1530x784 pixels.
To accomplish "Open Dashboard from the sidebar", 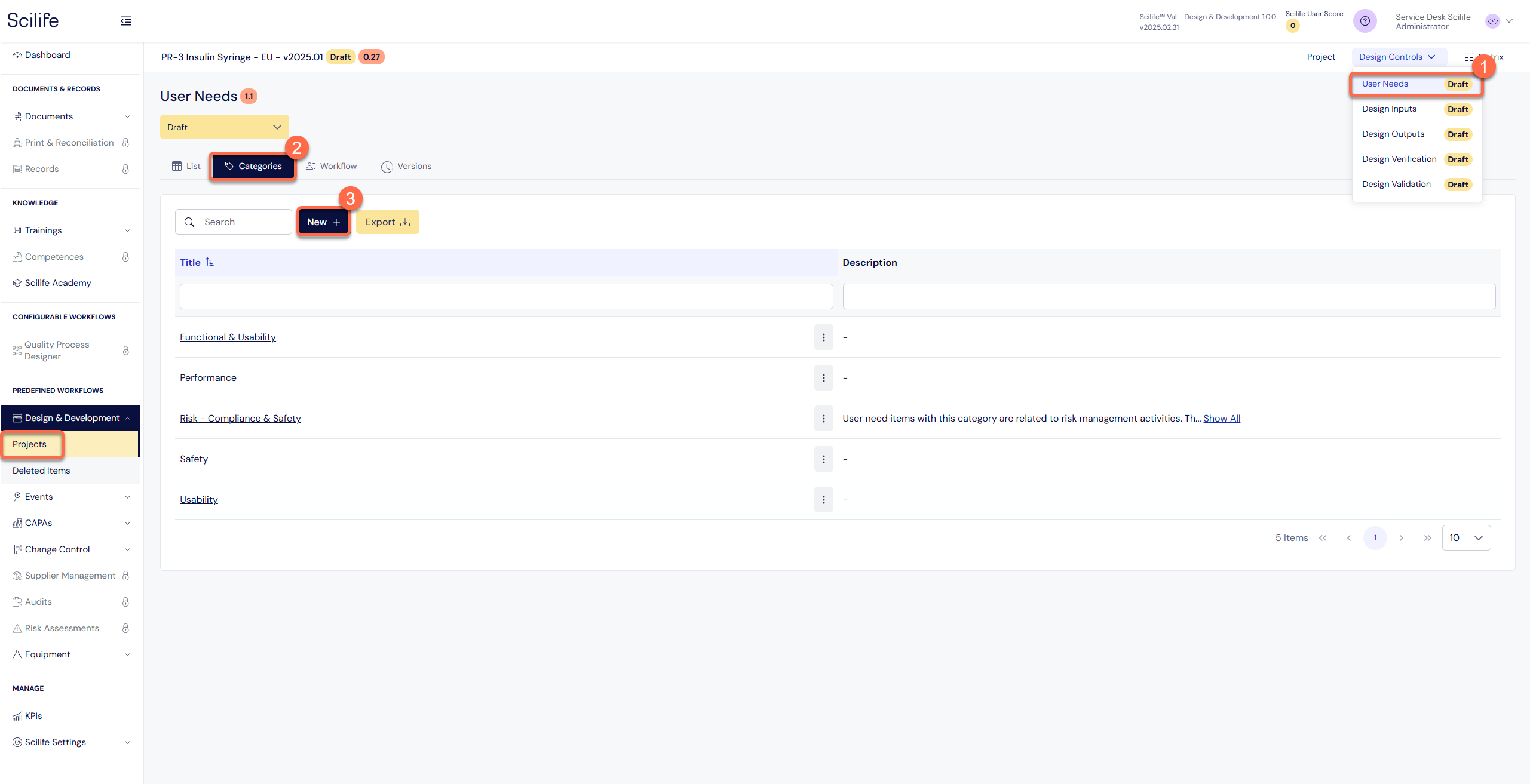I will click(x=48, y=55).
